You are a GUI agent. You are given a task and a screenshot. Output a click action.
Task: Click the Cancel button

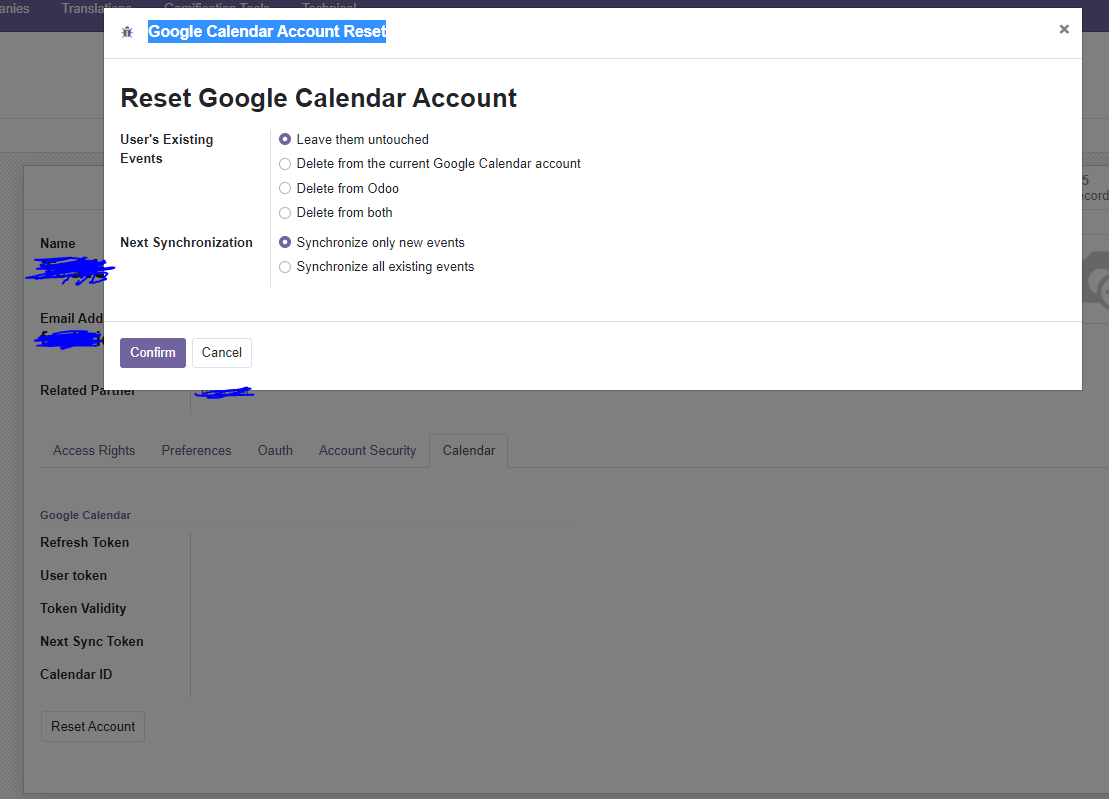(221, 352)
